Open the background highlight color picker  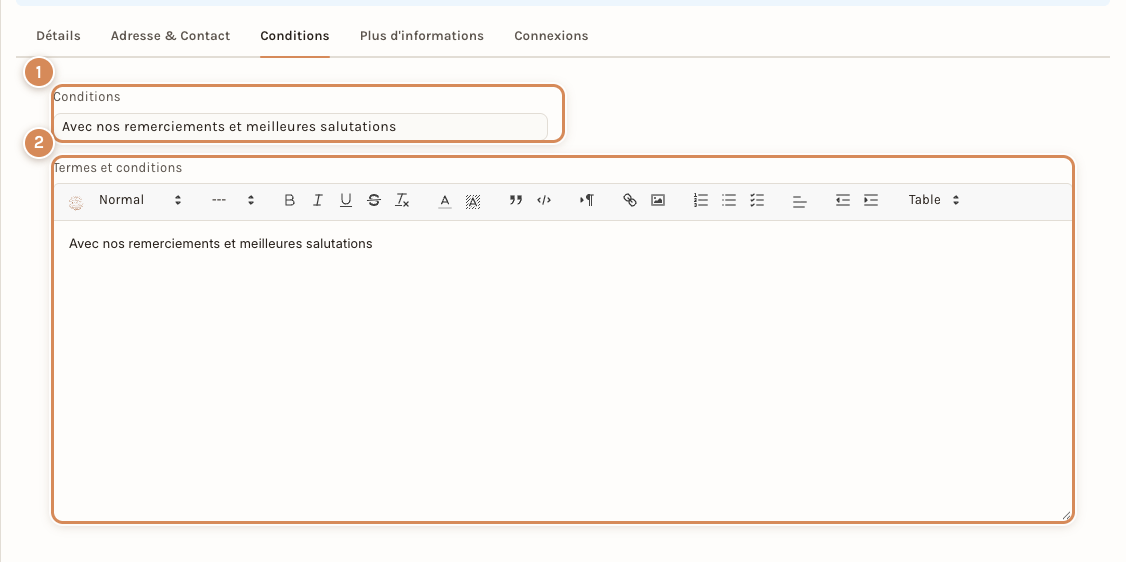click(x=473, y=201)
